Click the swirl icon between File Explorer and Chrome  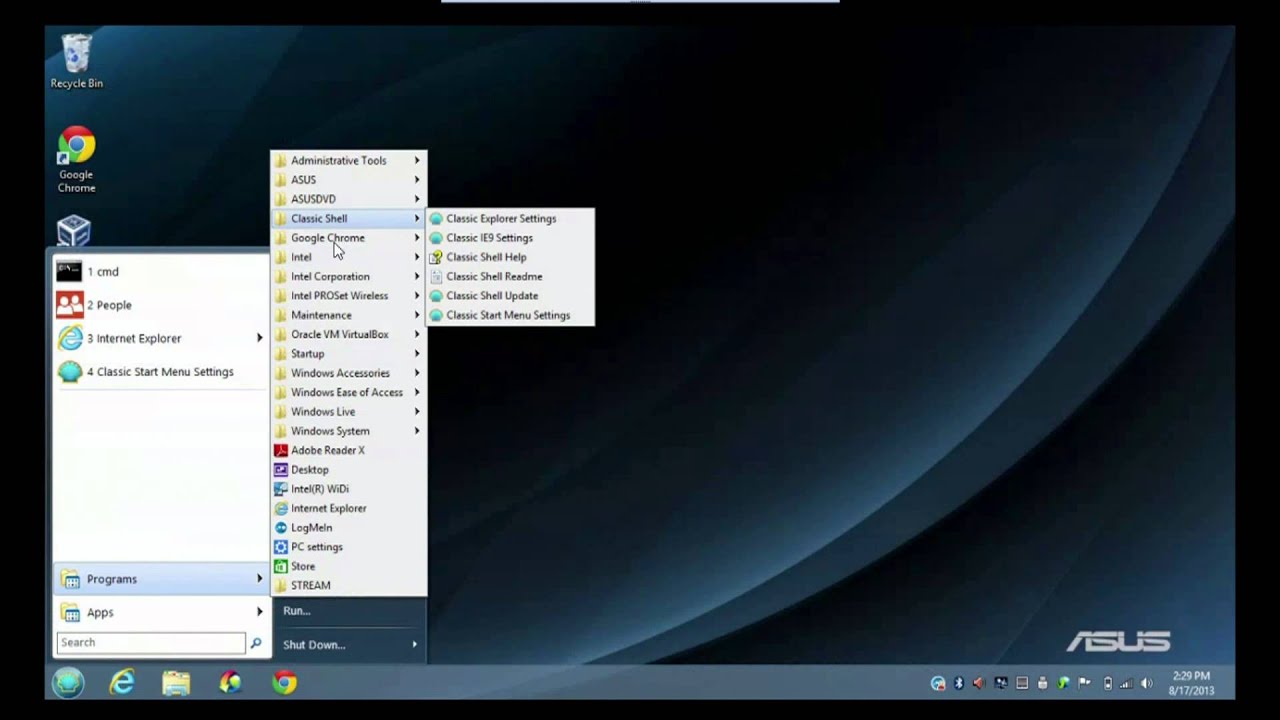click(231, 682)
